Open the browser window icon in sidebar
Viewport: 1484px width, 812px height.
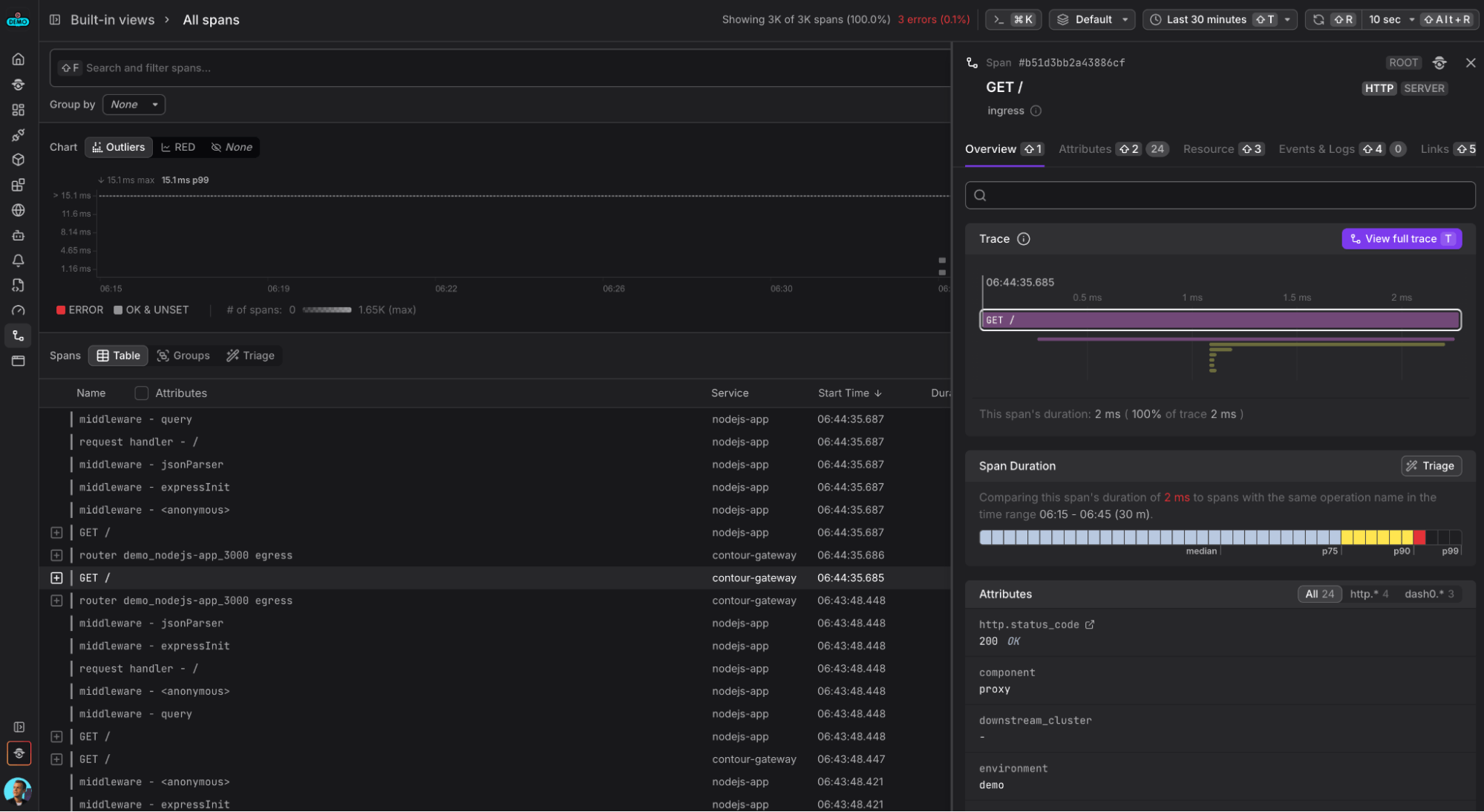[19, 361]
